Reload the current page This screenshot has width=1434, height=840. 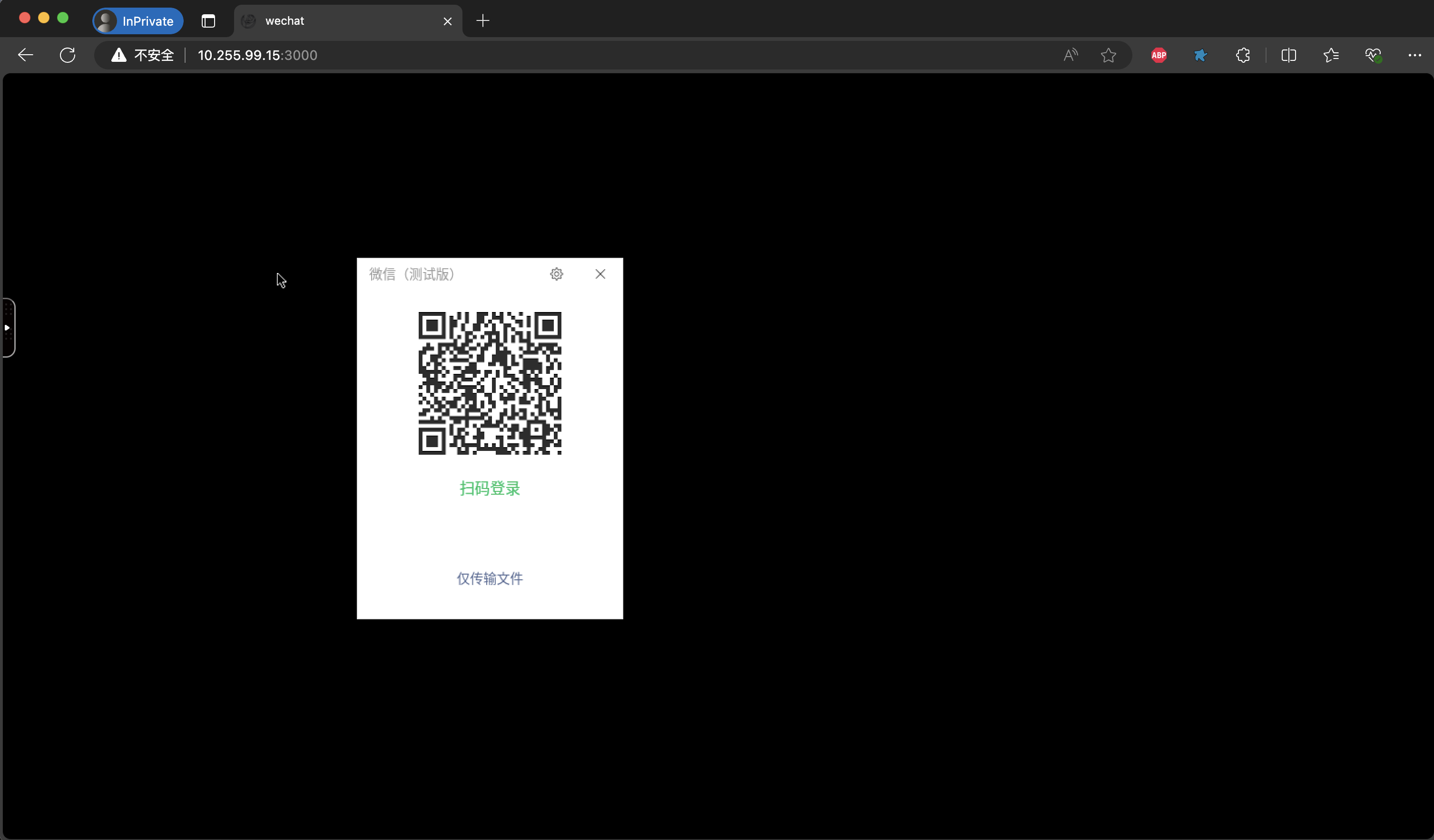click(x=68, y=55)
